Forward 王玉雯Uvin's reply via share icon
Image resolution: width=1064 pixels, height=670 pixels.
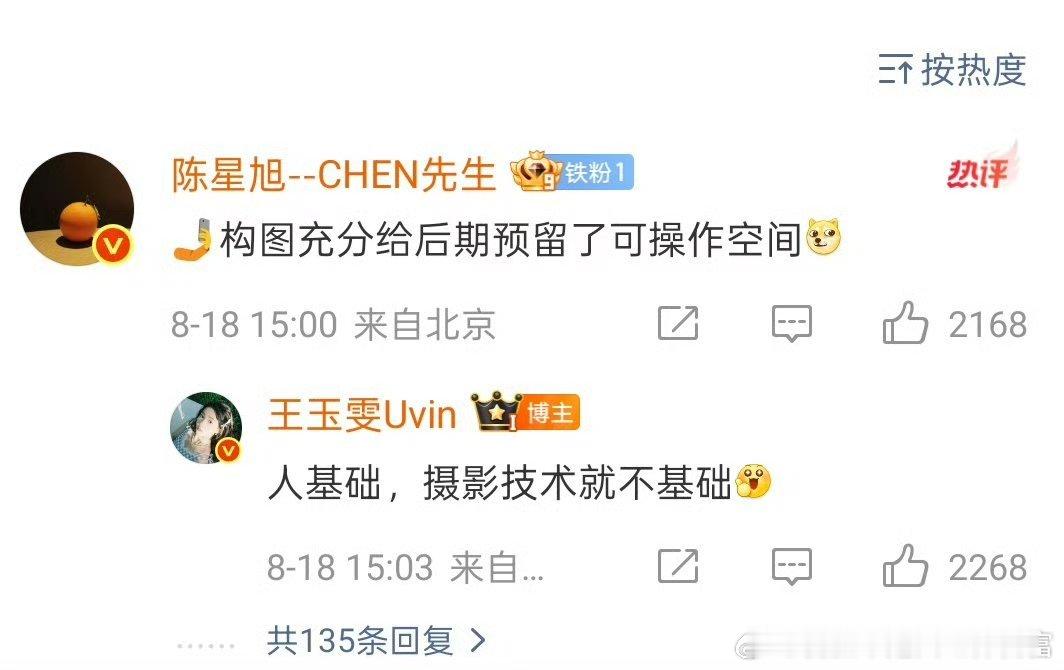pos(678,566)
